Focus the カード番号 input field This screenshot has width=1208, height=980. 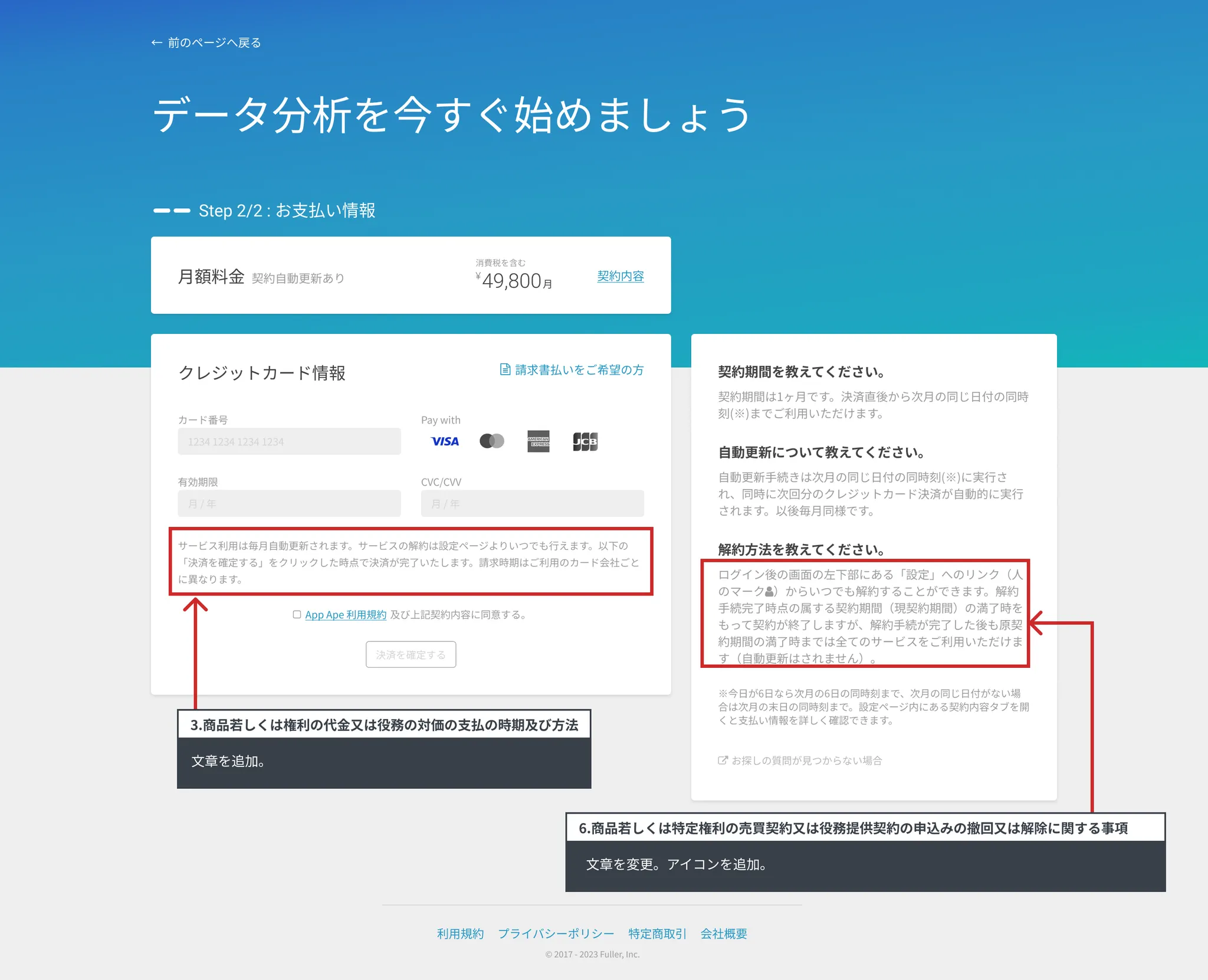coord(289,441)
